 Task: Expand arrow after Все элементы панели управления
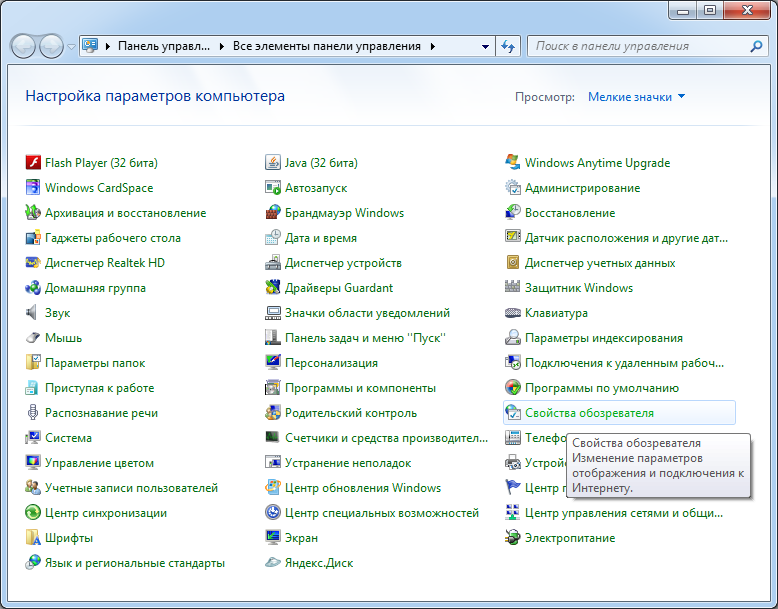coord(433,47)
